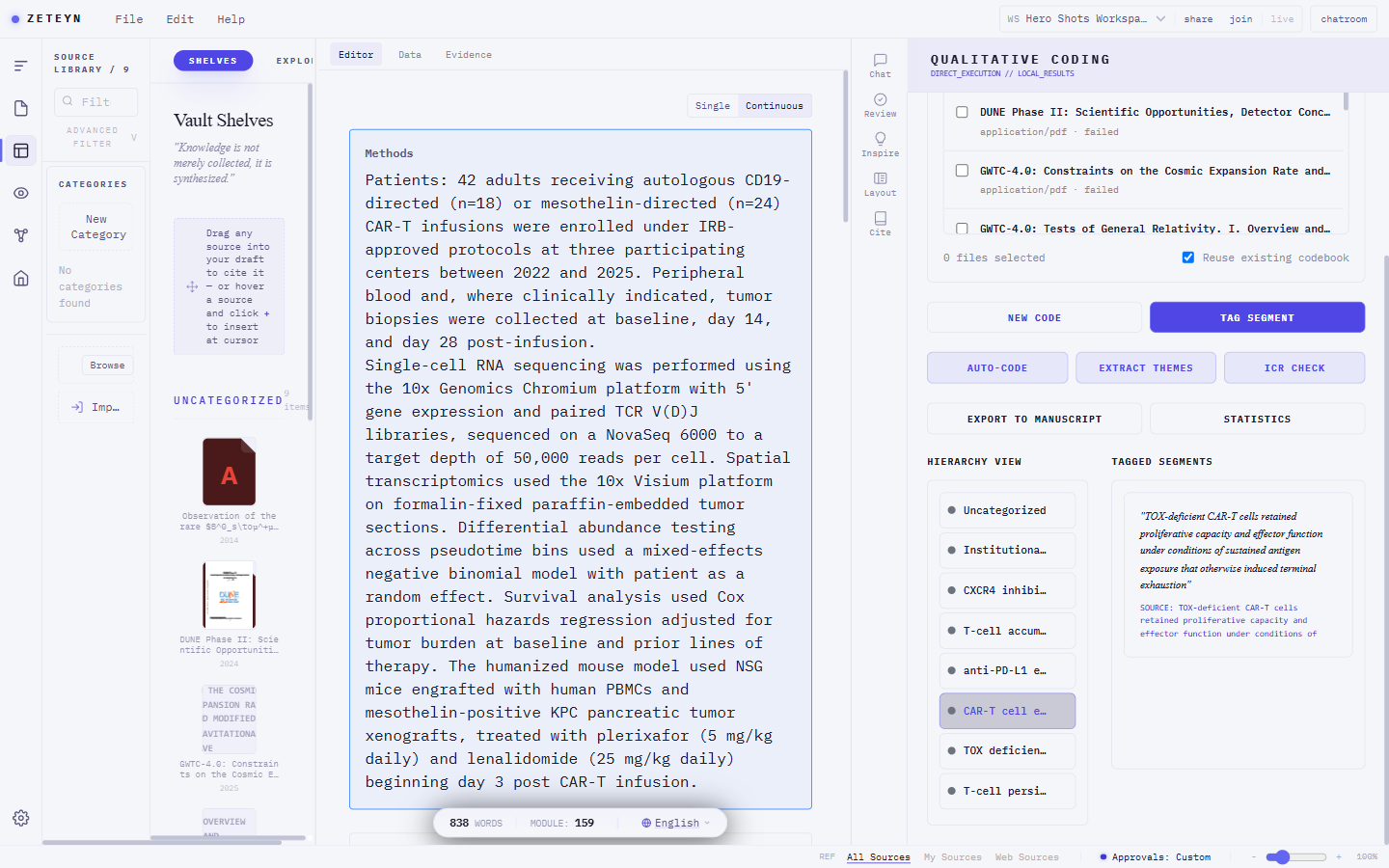The height and width of the screenshot is (868, 1389).
Task: Select the Uncategorized hierarchy item
Action: coord(1007,510)
